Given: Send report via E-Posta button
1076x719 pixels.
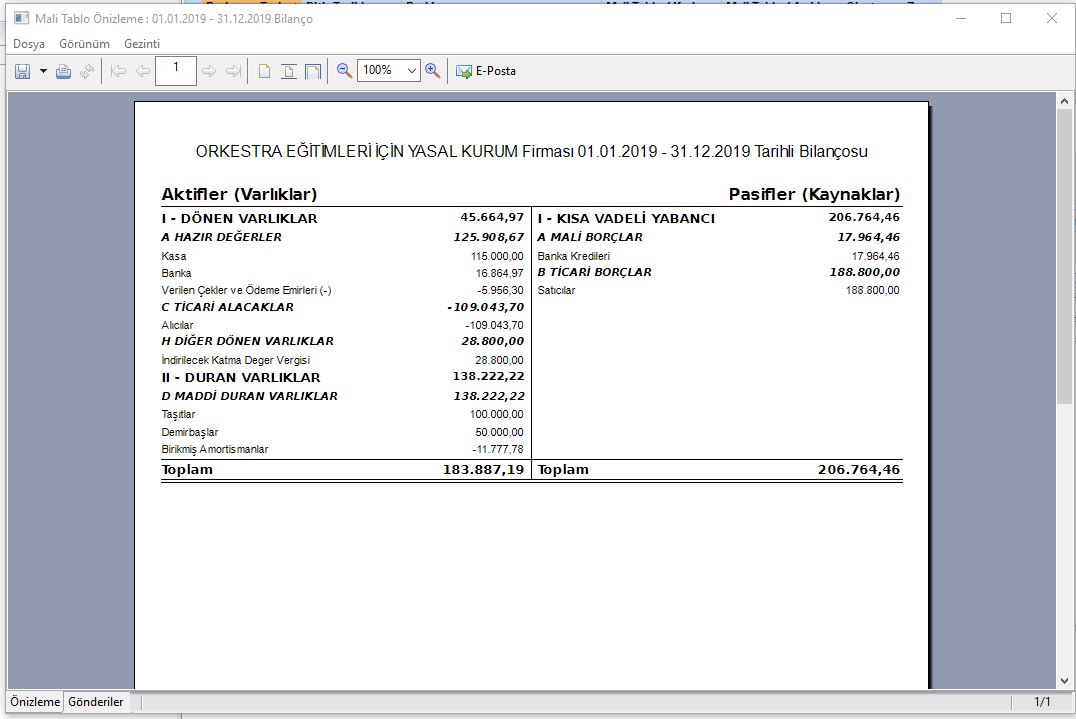Looking at the screenshot, I should 486,71.
